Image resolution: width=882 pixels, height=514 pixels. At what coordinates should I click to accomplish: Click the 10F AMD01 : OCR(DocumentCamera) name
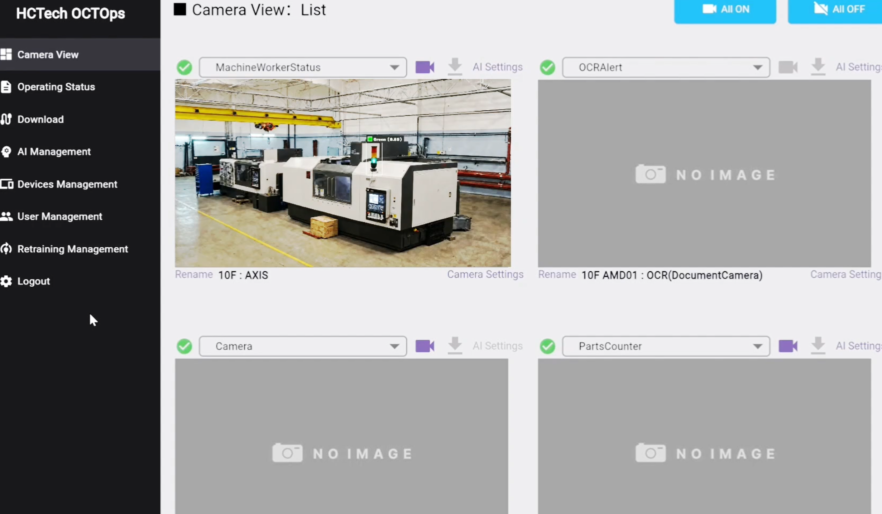click(672, 275)
